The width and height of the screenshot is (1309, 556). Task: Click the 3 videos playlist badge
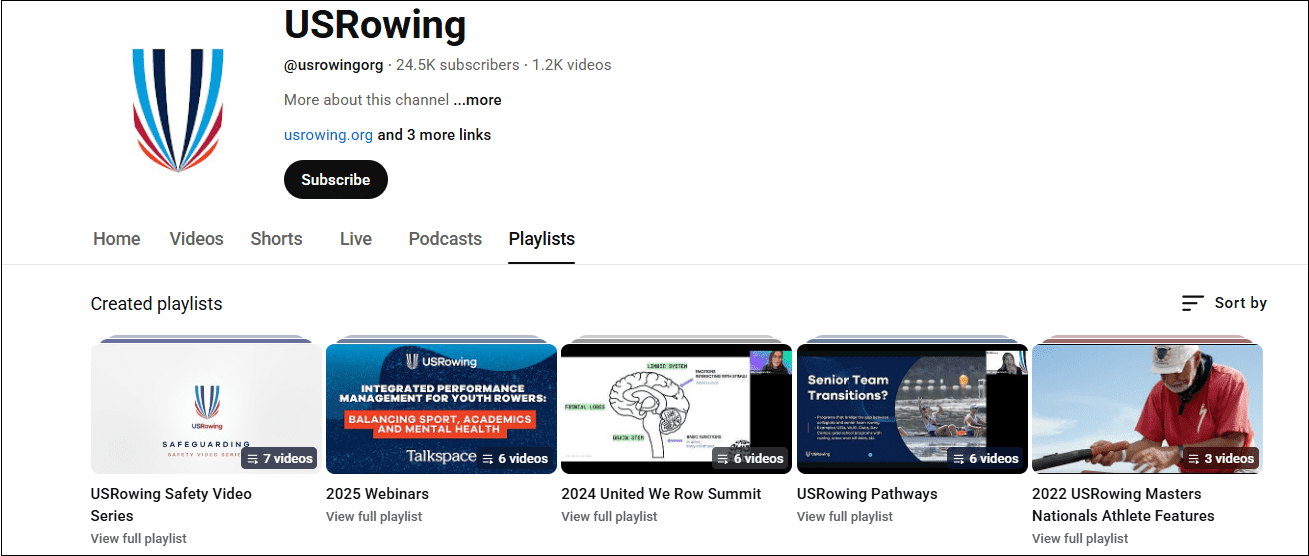1221,458
